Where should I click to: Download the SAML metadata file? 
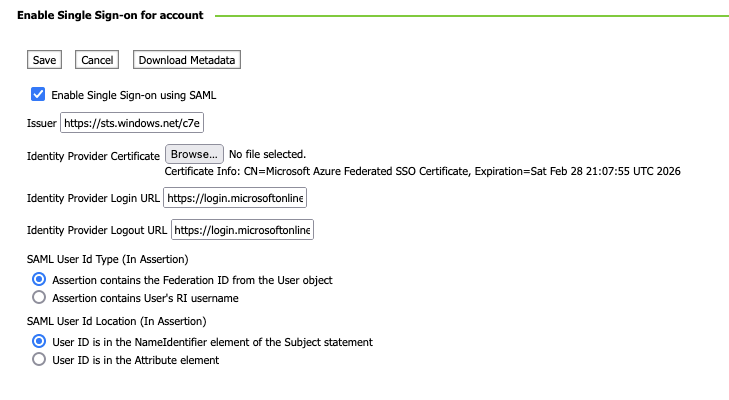pos(187,60)
